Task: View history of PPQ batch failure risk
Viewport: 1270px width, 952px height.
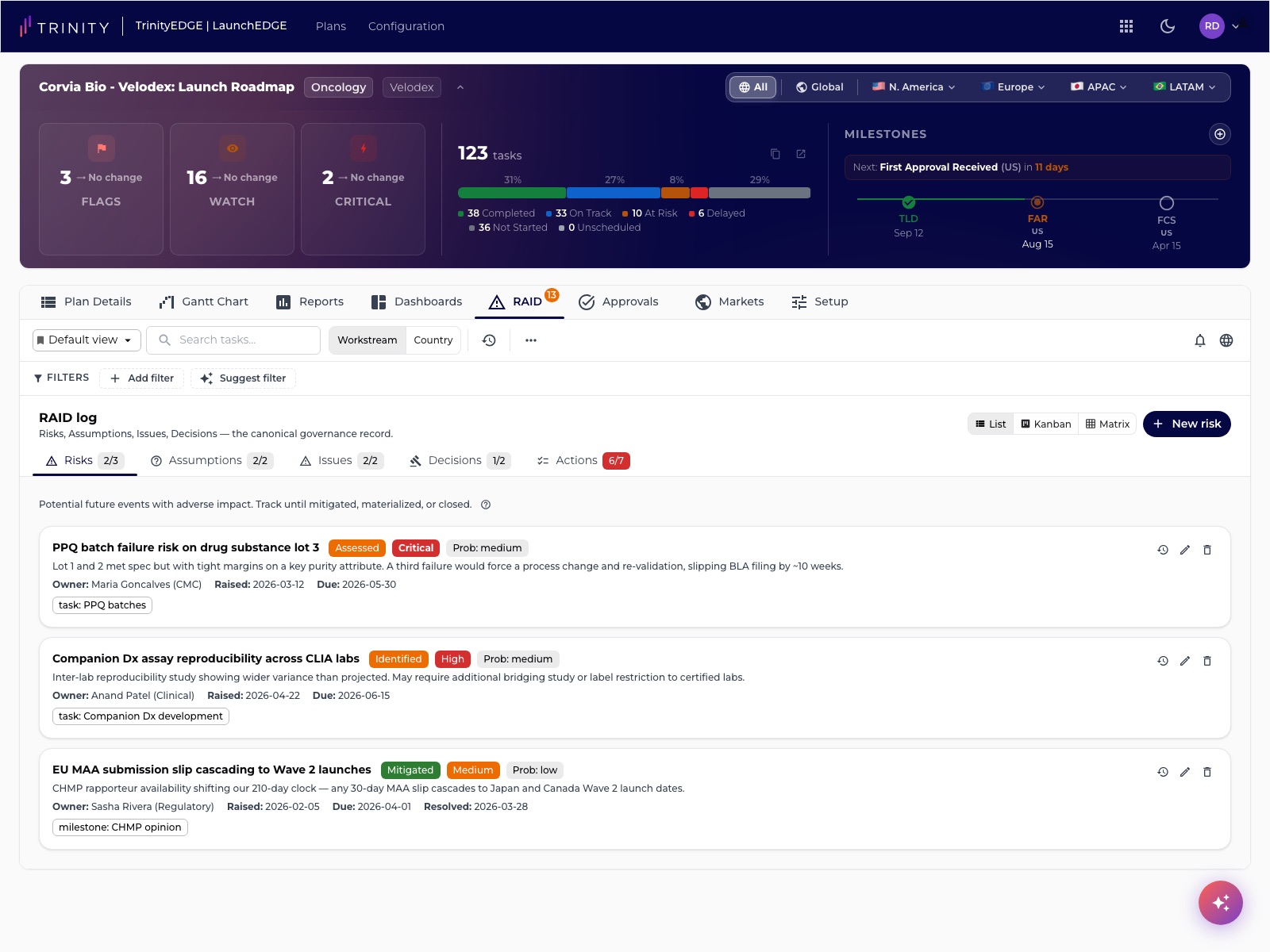Action: point(1163,550)
